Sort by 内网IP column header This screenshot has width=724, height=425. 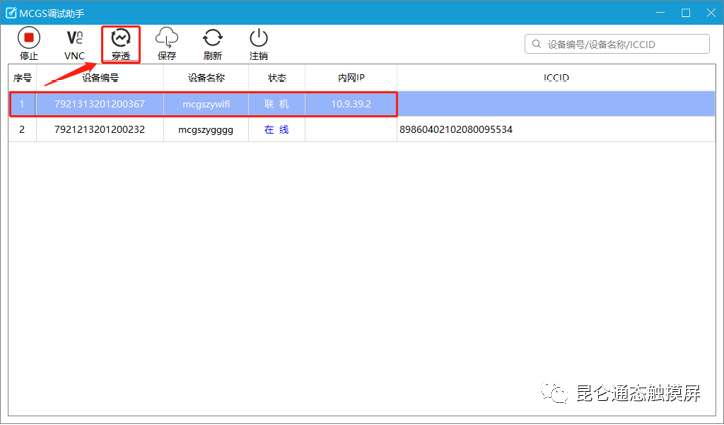click(x=351, y=78)
